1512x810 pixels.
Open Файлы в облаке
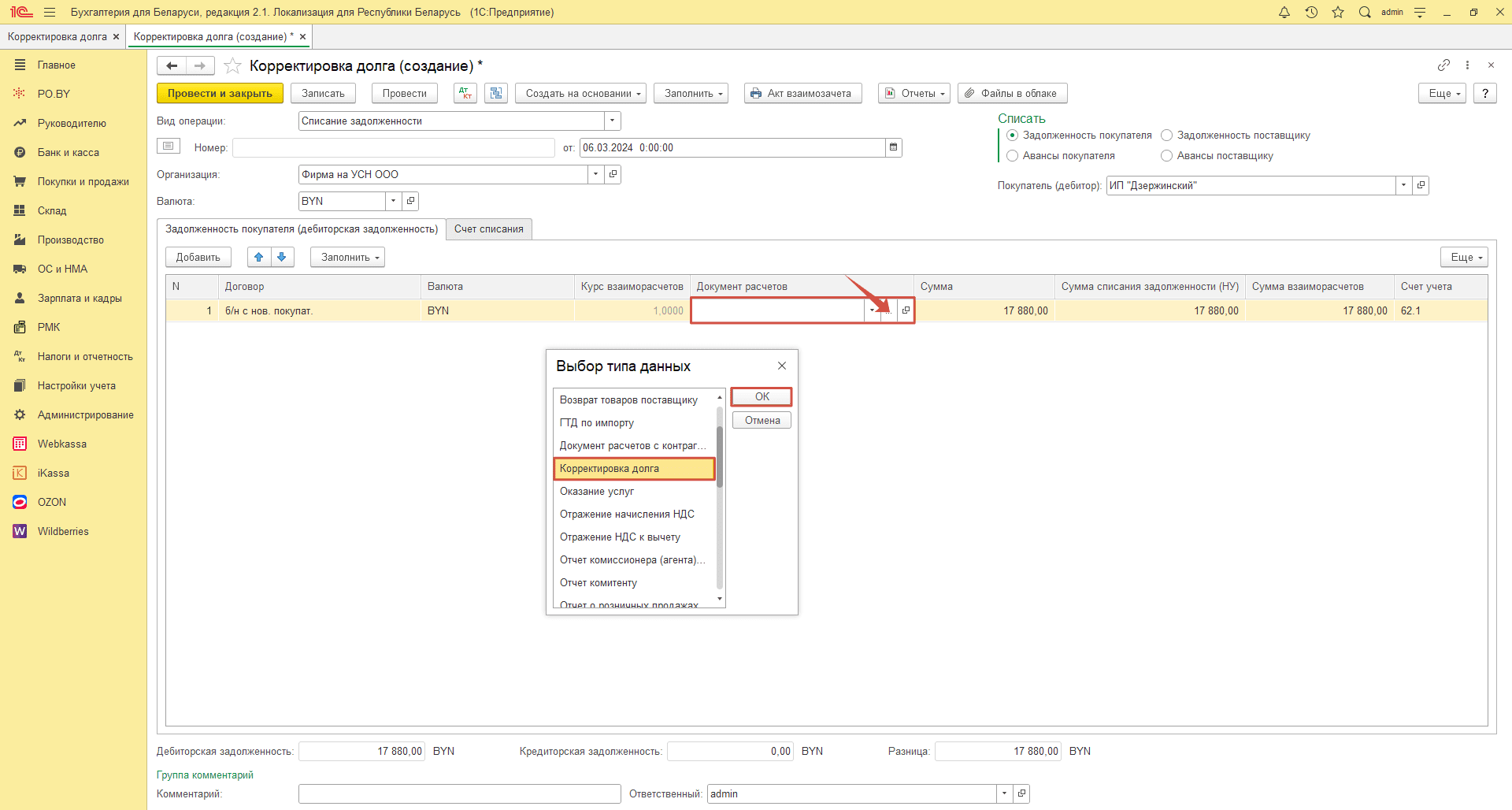(1013, 93)
